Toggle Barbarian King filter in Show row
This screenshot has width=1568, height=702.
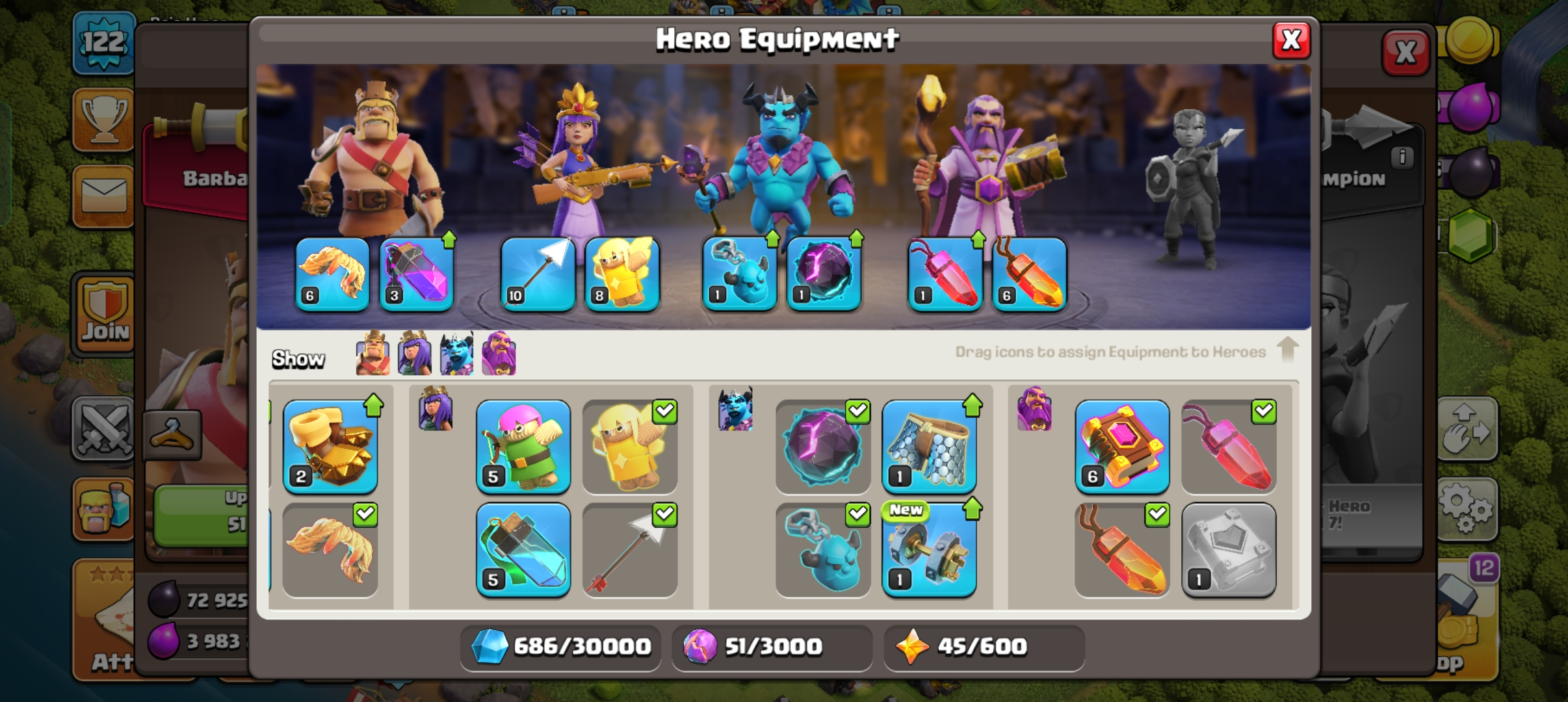[x=372, y=354]
